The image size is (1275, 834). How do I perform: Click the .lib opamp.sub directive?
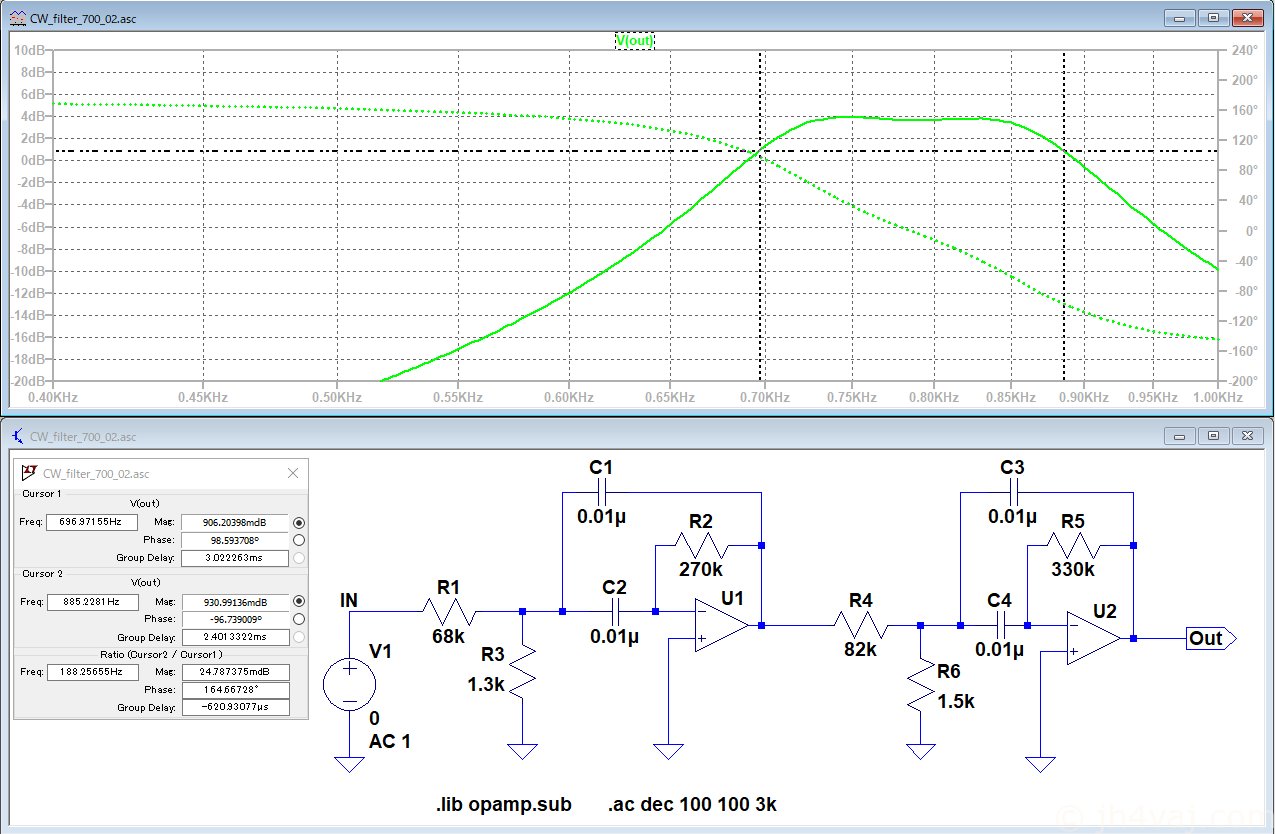(x=503, y=805)
